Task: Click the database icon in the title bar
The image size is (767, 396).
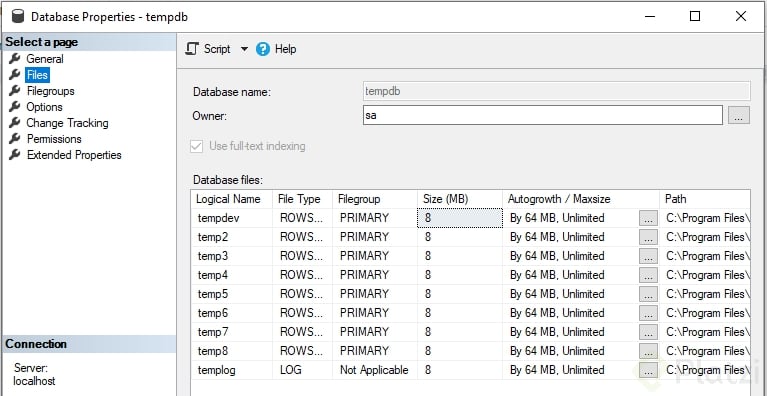Action: click(x=18, y=16)
